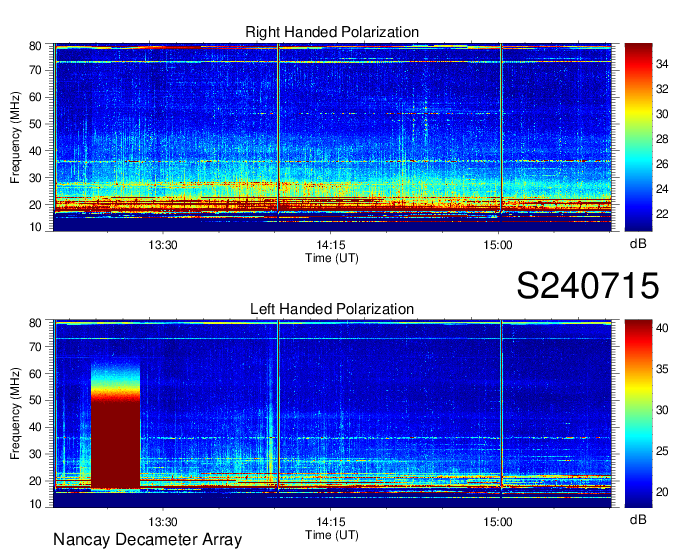Image resolution: width=680 pixels, height=552 pixels.
Task: Click the Frequency (MHz) axis label of Left Handed plot
Action: 15,414
